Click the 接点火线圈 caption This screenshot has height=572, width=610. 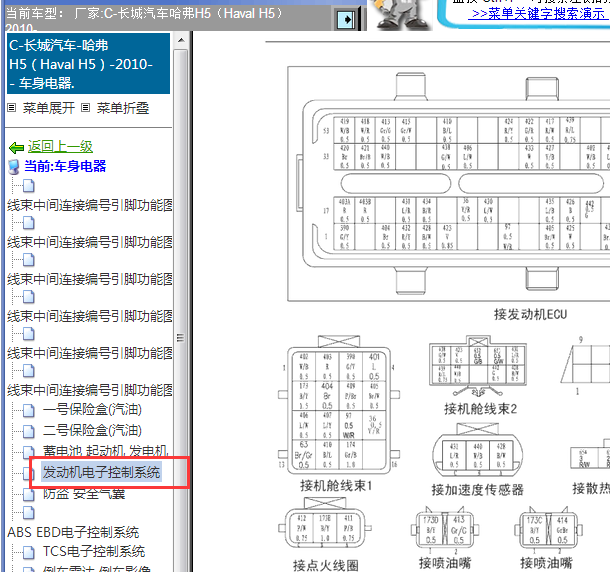tap(326, 565)
